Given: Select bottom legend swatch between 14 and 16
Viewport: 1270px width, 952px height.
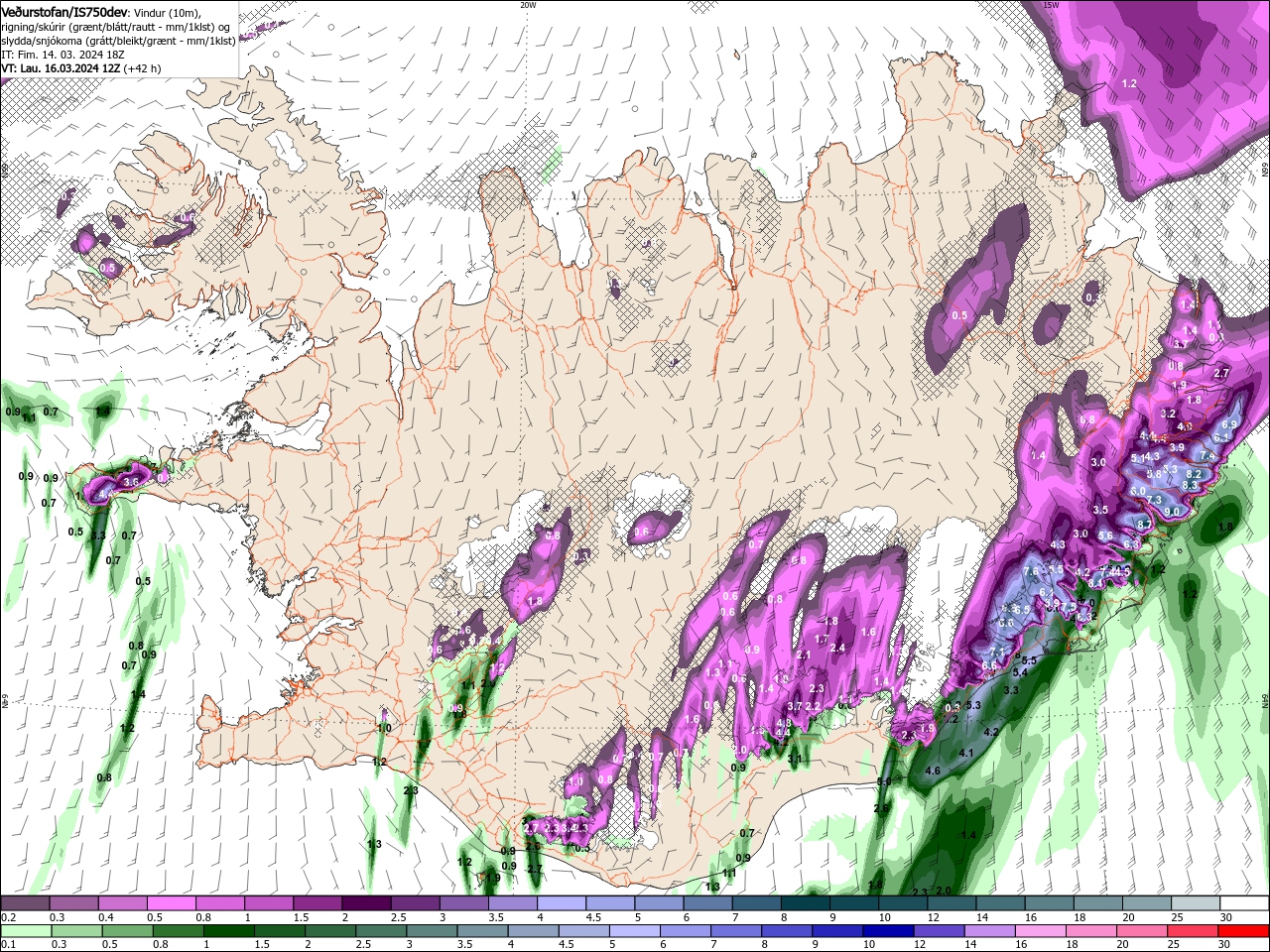Looking at the screenshot, I should pos(990,930).
